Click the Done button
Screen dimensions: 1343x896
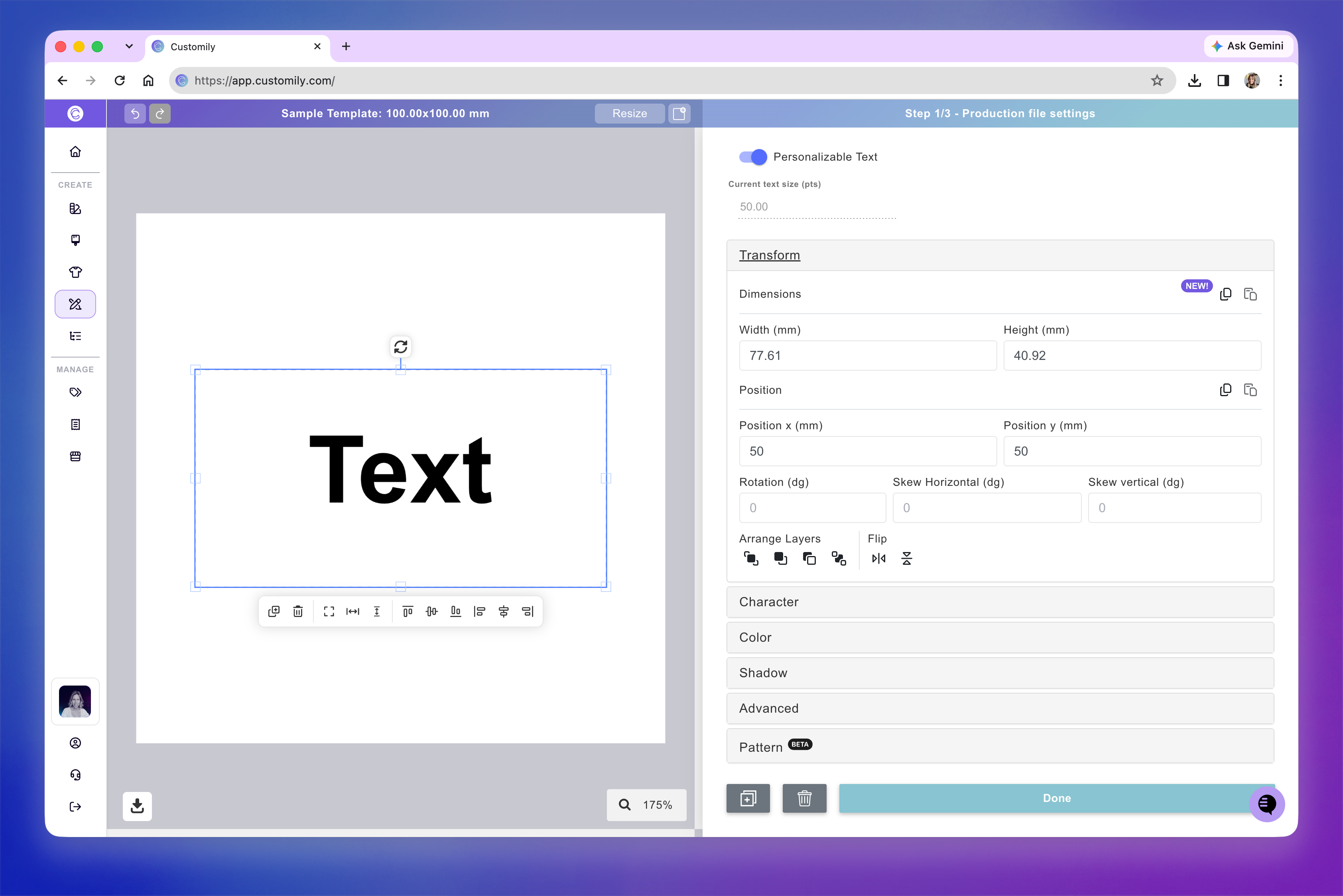[x=1057, y=798]
